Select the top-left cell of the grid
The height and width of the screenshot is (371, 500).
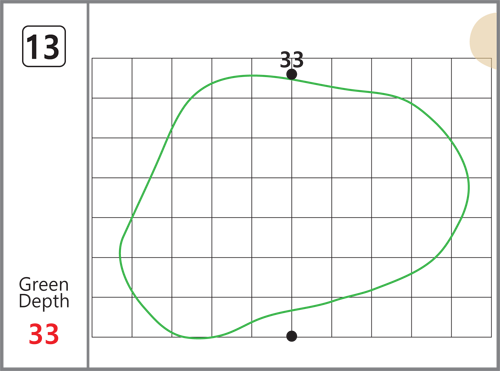[x=112, y=78]
